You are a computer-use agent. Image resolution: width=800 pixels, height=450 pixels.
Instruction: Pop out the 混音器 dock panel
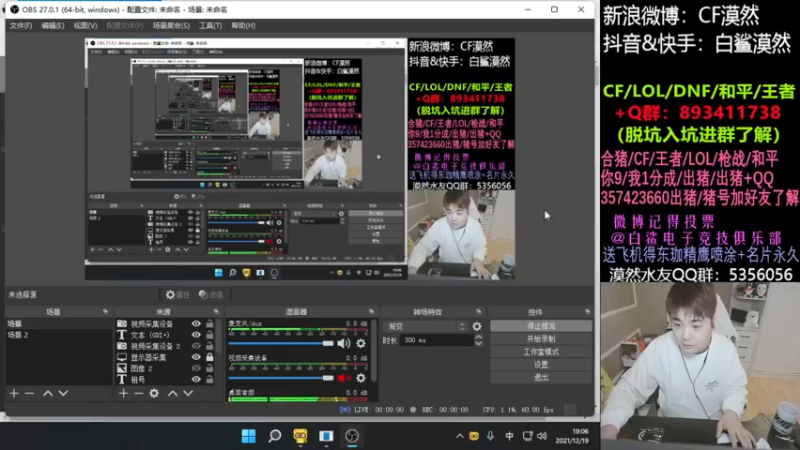coord(371,311)
